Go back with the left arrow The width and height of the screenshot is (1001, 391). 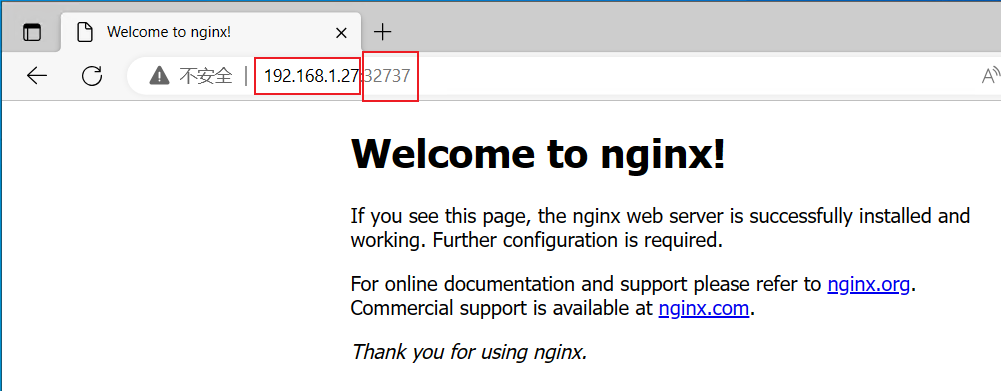coord(37,76)
